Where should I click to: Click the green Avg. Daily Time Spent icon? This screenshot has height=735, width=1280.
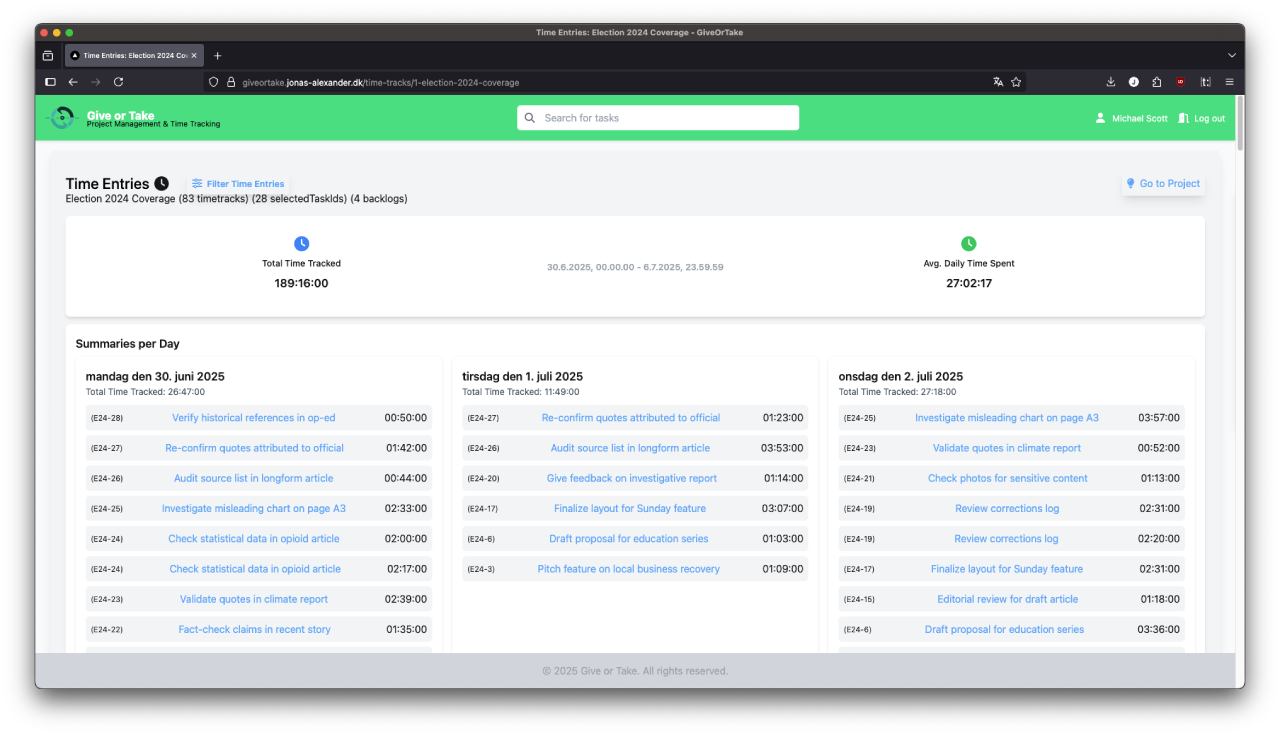click(968, 244)
